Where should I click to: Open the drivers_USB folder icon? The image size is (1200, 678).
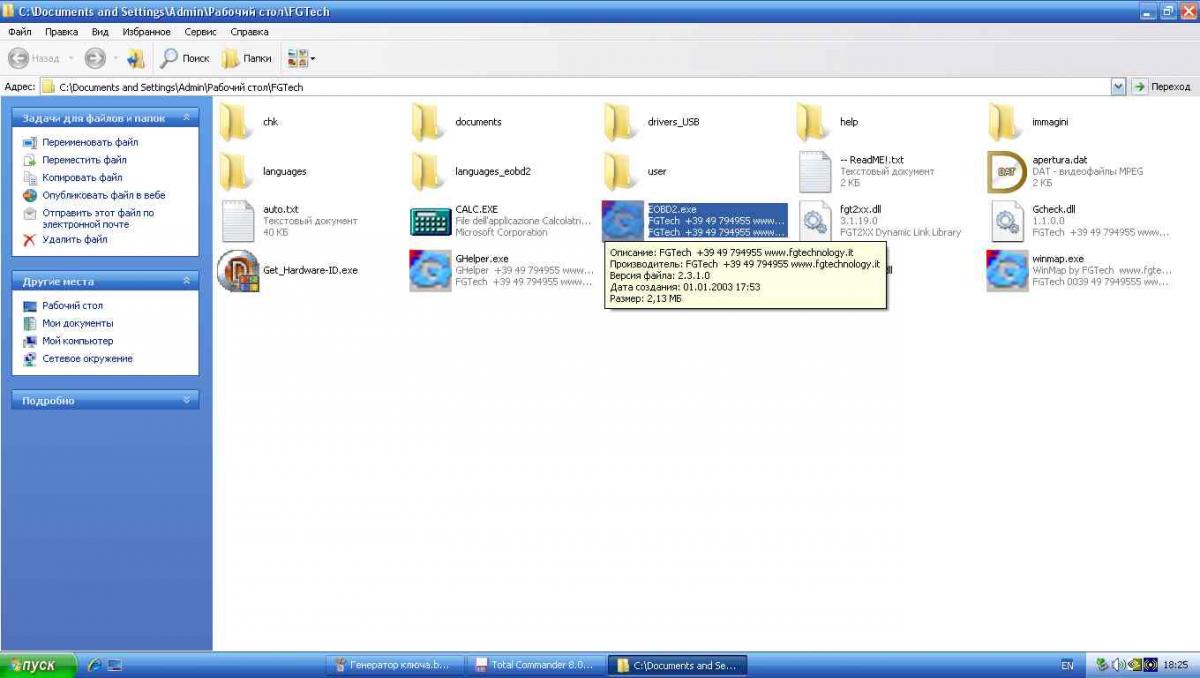621,122
